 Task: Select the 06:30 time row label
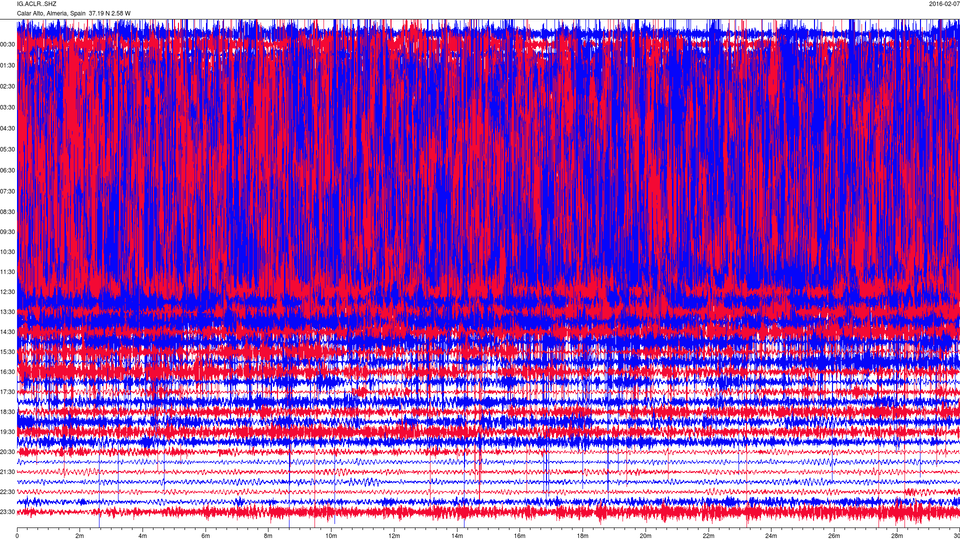[x=7, y=170]
